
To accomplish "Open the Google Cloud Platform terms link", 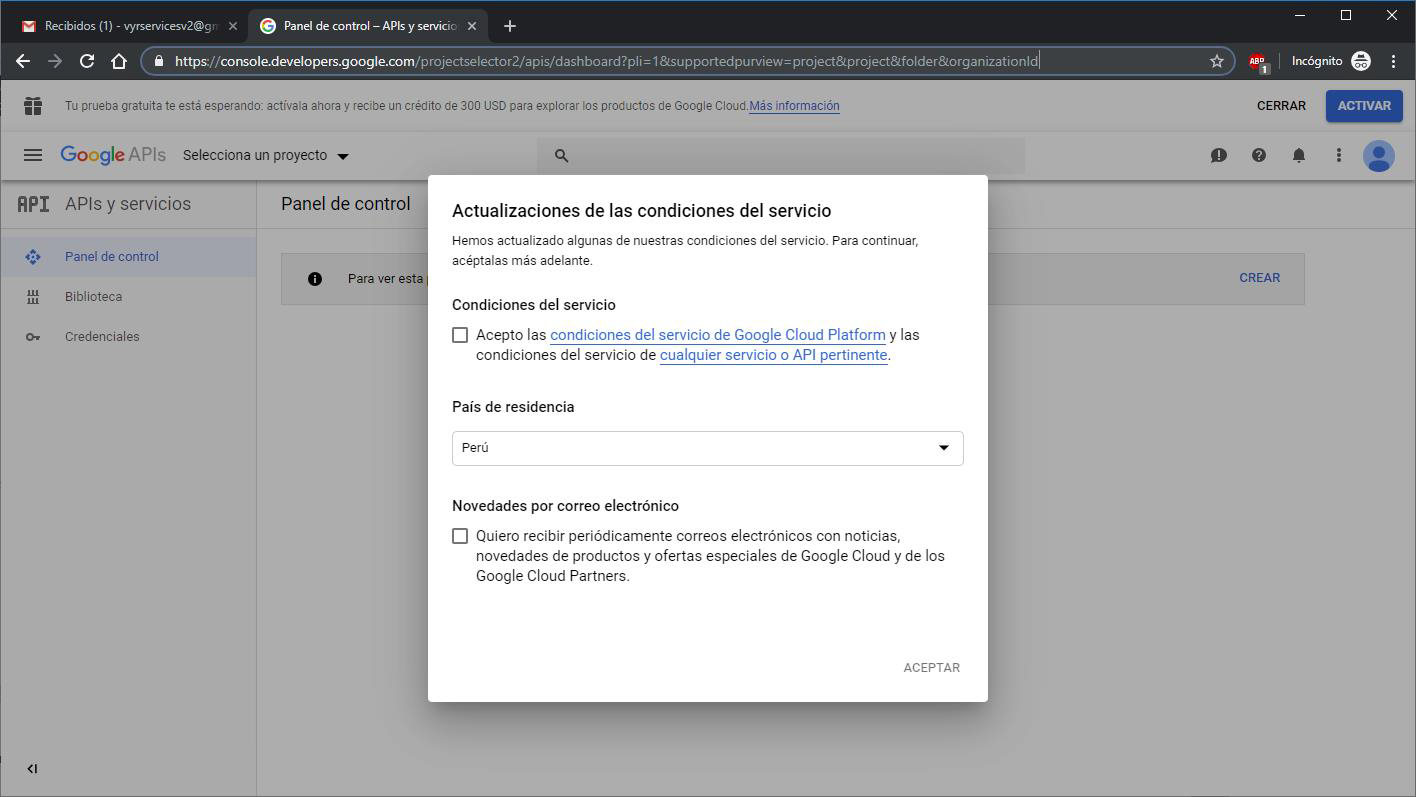I will [x=717, y=335].
